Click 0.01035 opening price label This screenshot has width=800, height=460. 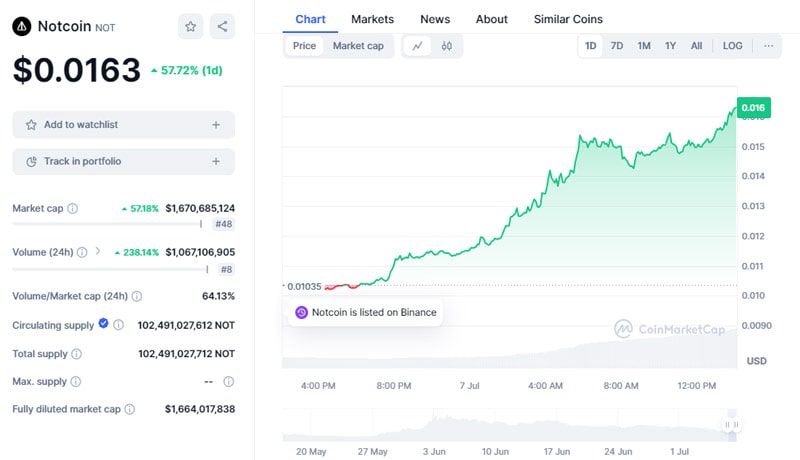pos(304,287)
